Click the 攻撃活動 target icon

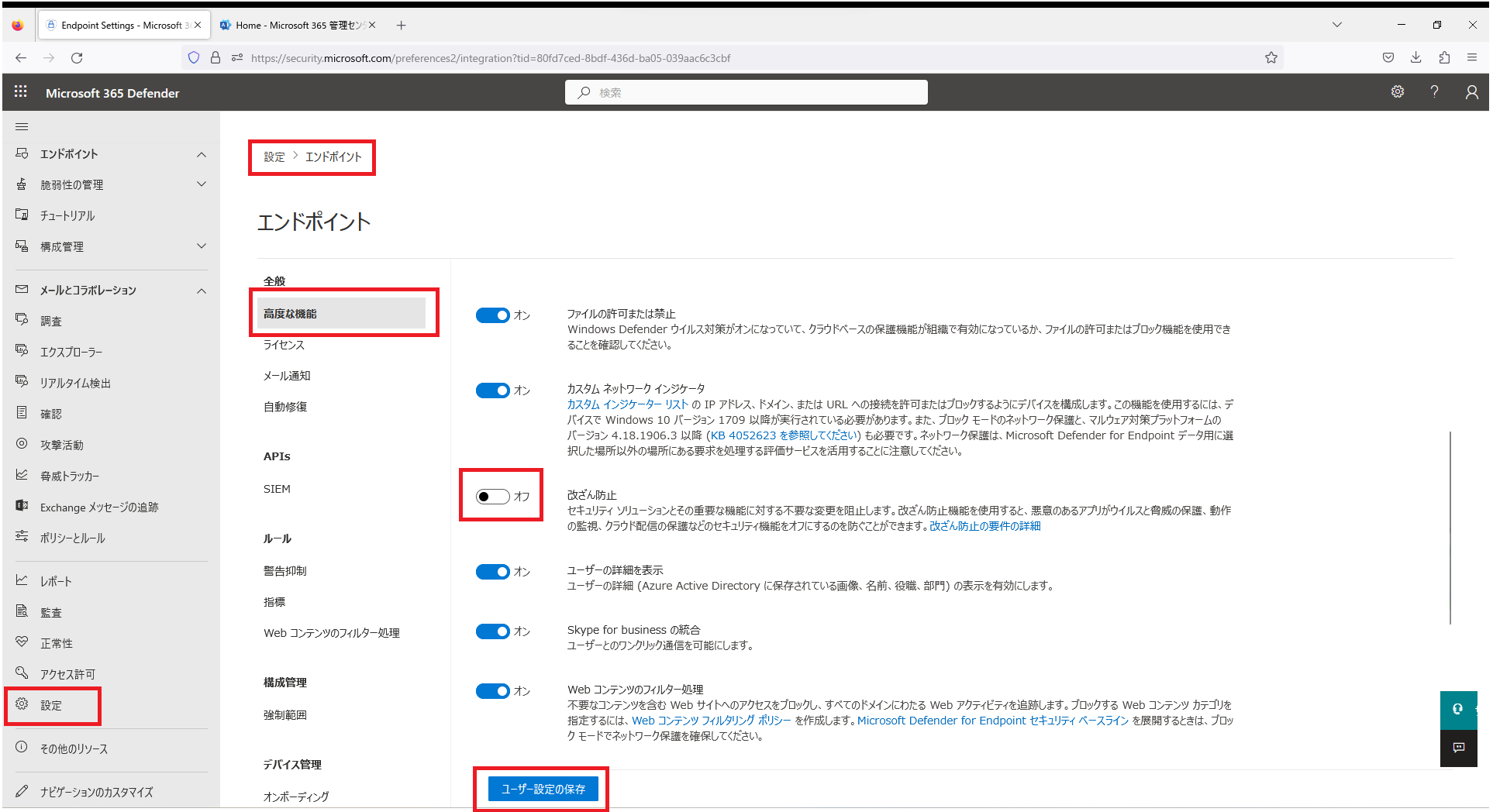click(x=22, y=444)
